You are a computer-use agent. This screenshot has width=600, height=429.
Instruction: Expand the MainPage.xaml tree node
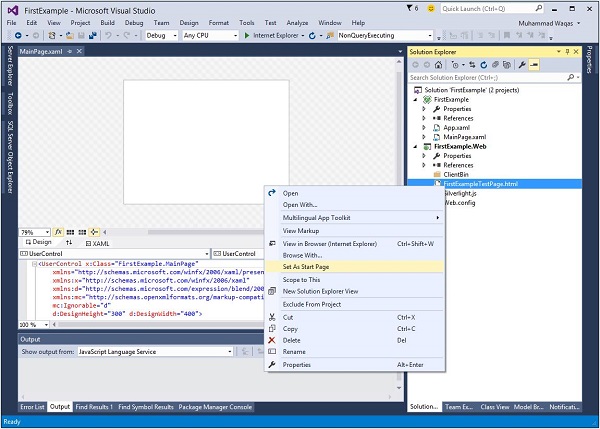point(424,135)
